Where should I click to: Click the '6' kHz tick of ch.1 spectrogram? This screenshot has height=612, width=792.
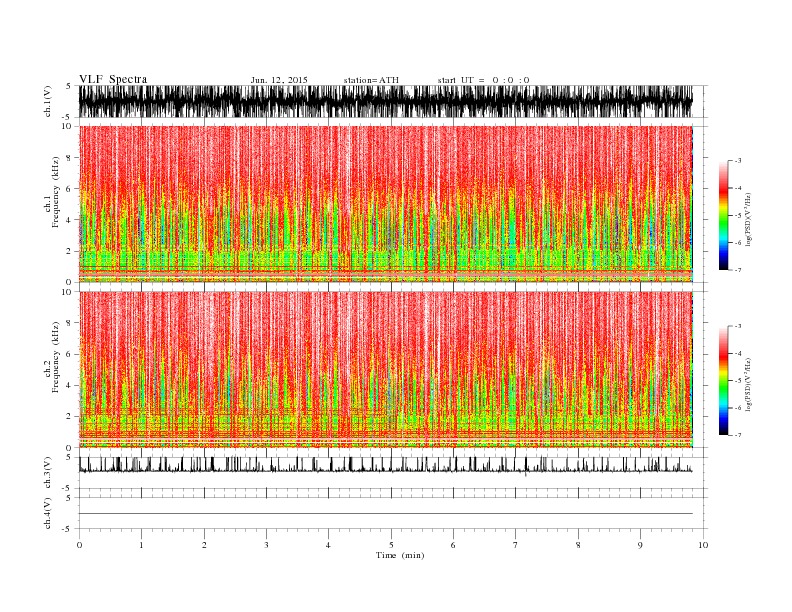click(x=69, y=189)
